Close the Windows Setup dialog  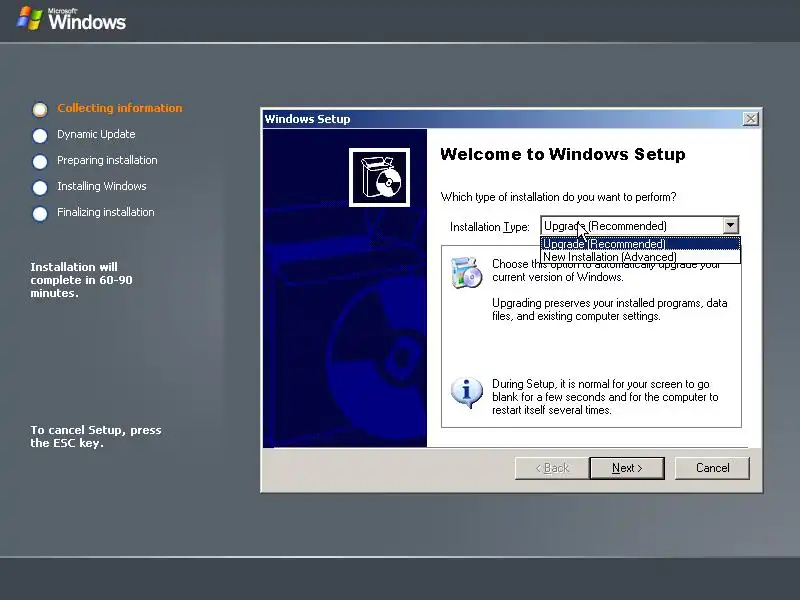(x=751, y=119)
